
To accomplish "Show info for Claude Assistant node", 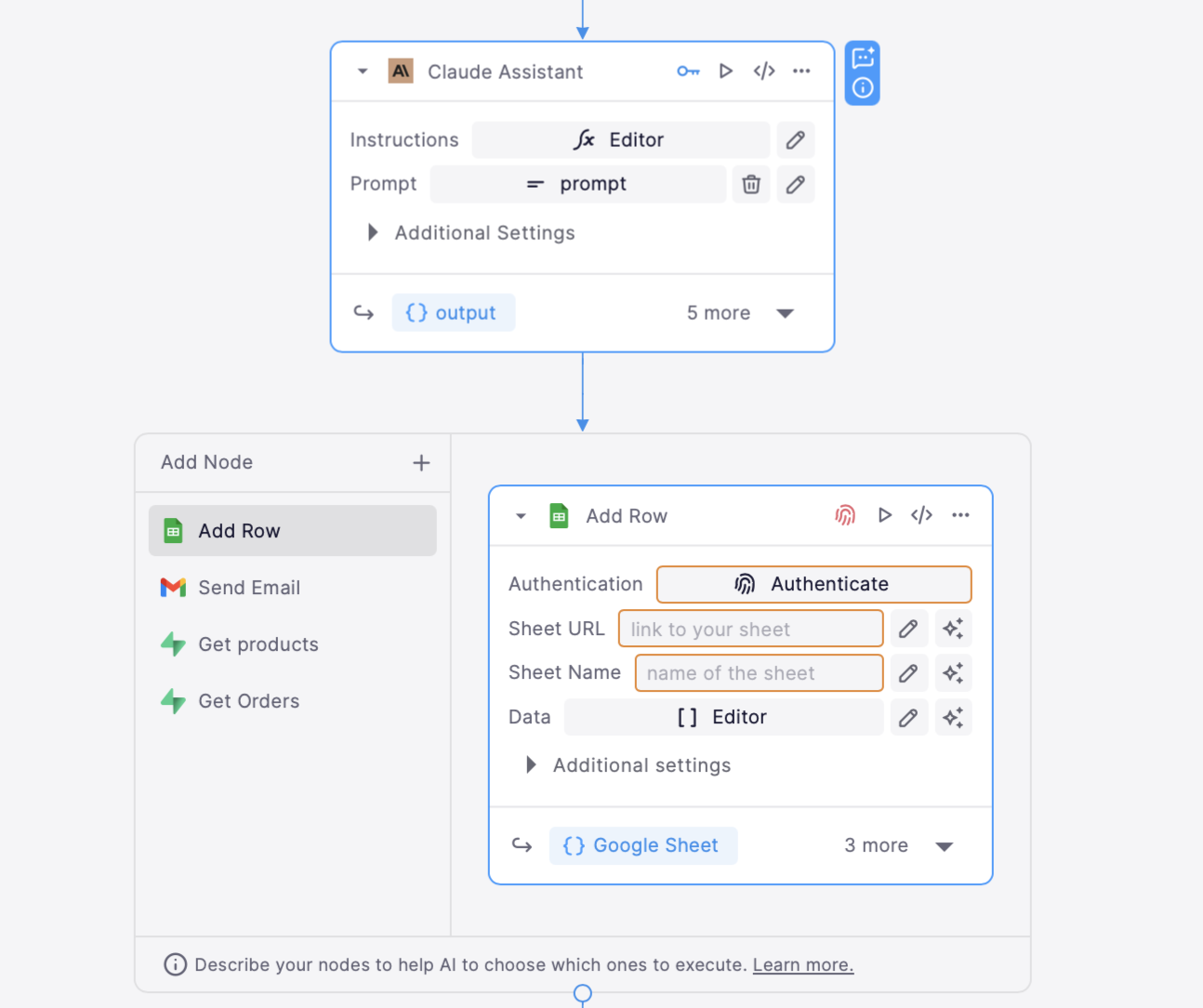I will pyautogui.click(x=863, y=88).
